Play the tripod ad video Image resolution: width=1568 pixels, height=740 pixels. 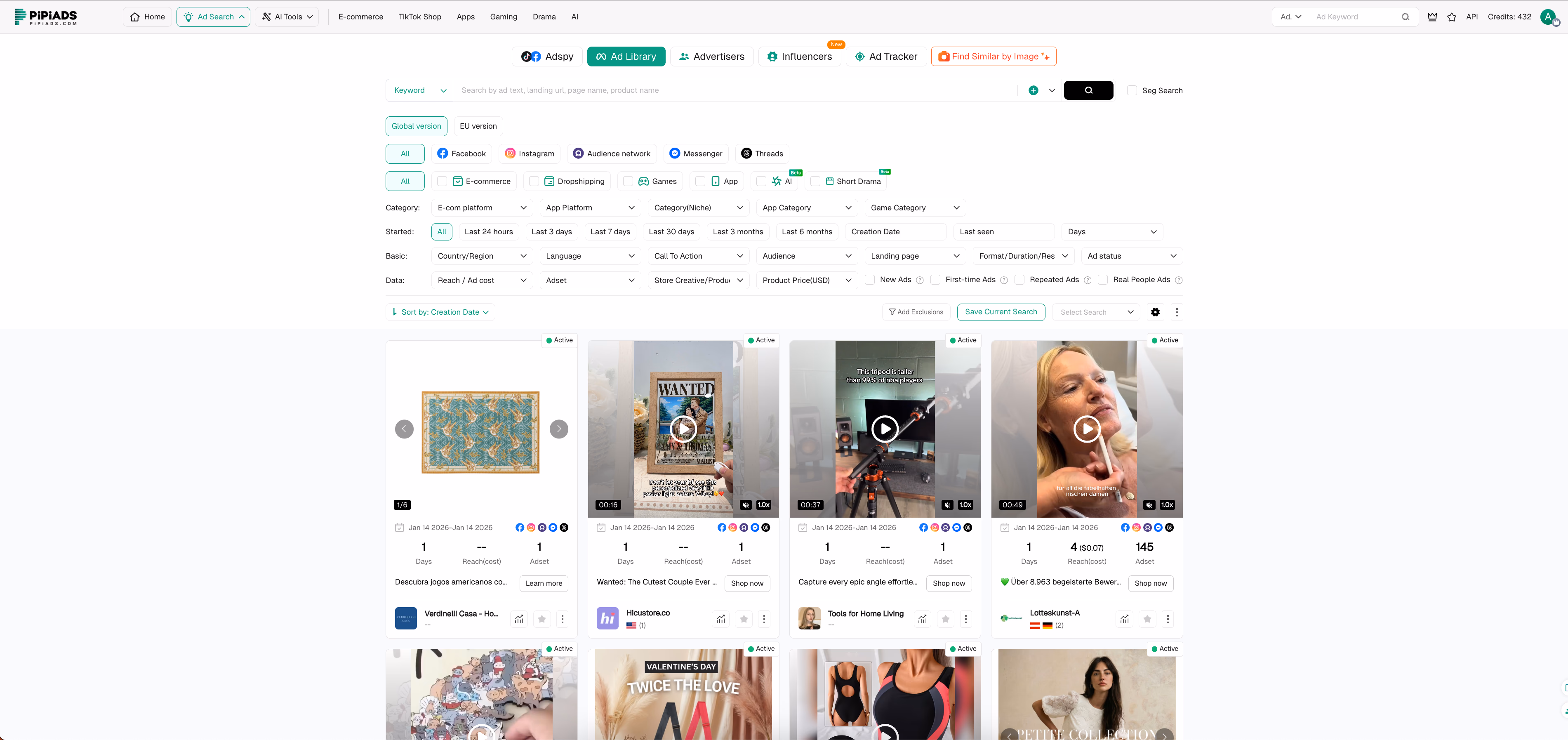[x=885, y=429]
